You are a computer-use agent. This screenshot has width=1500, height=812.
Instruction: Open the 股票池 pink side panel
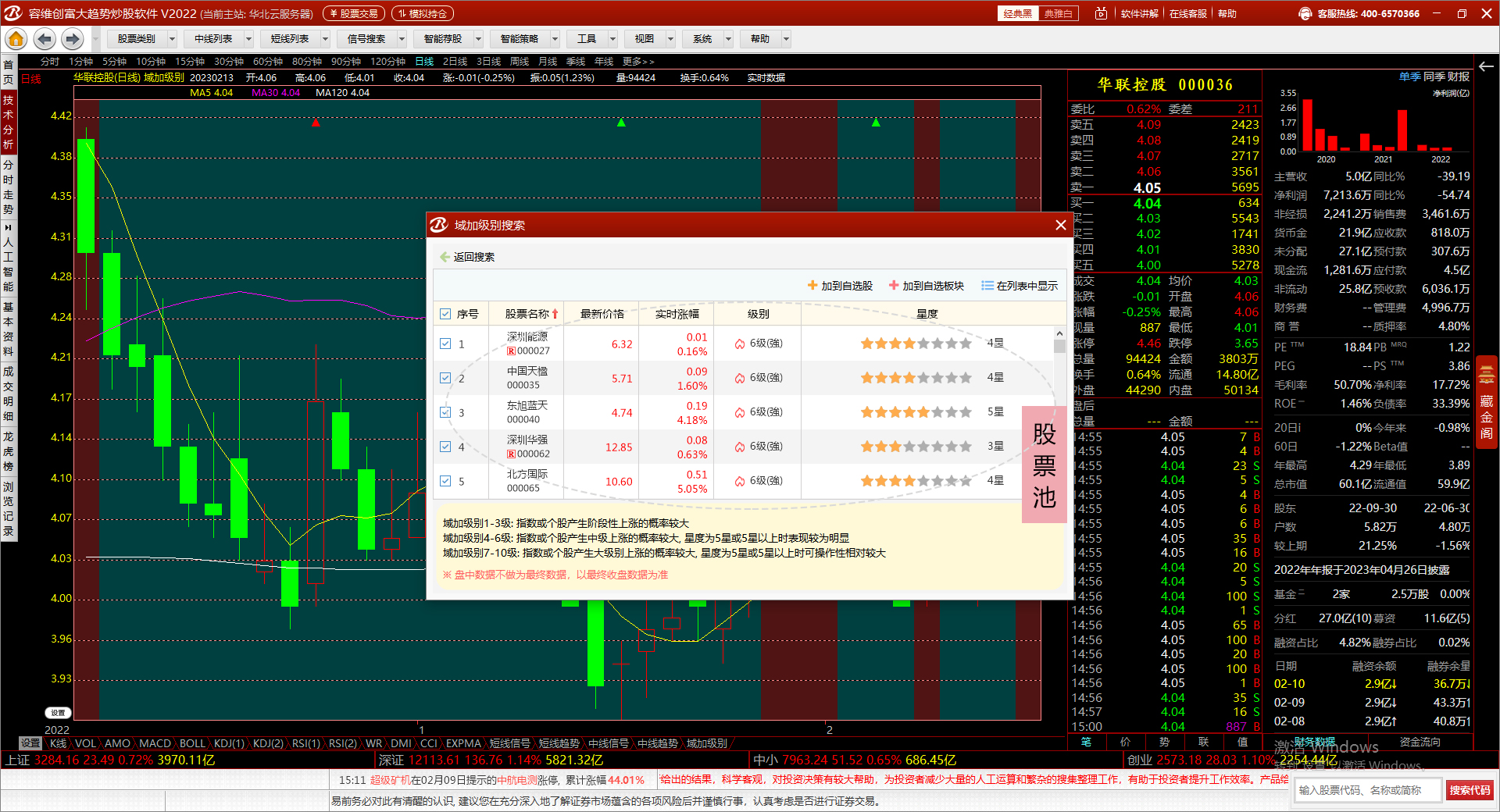1044,465
